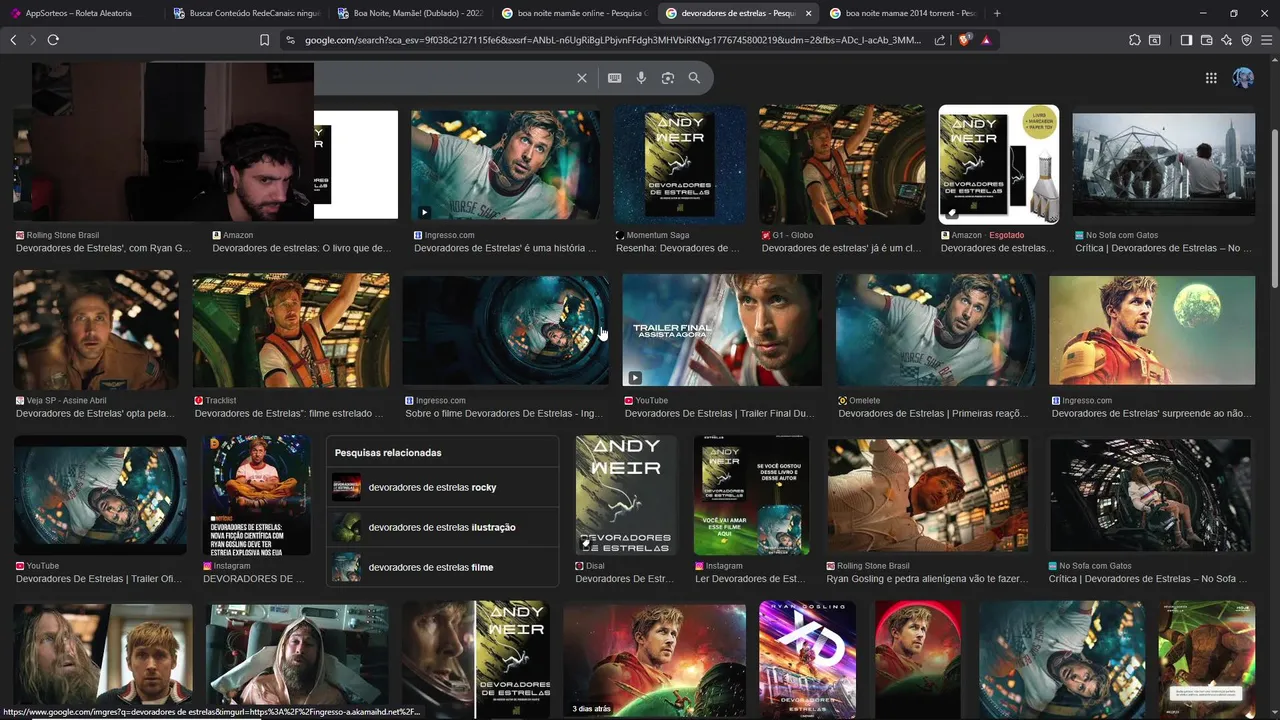
Task: Switch to boa noite mamae 2014 torrent tab
Action: point(901,13)
